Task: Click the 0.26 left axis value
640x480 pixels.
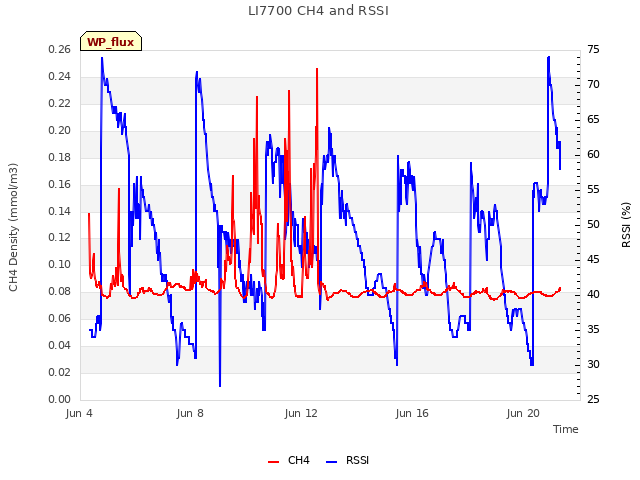Action: (x=60, y=49)
